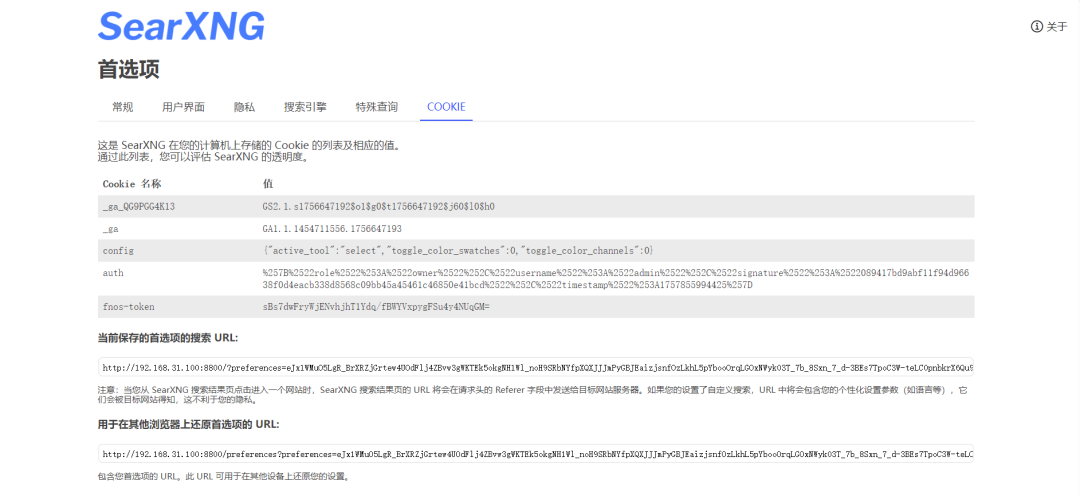This screenshot has height=496, width=1080.
Task: Open the 搜索引擎 tab
Action: pos(305,107)
